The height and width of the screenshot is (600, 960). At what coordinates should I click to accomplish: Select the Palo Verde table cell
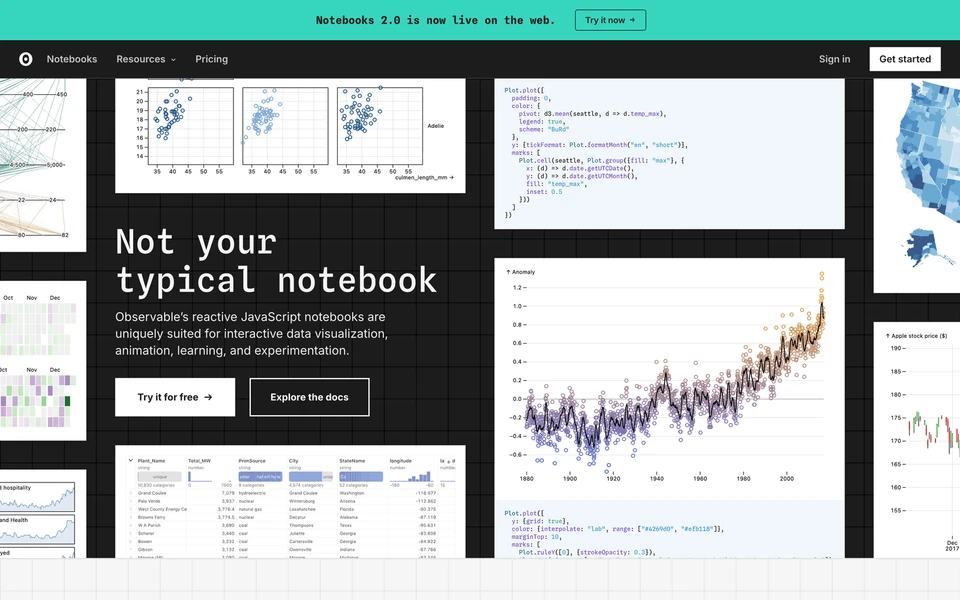tap(149, 501)
